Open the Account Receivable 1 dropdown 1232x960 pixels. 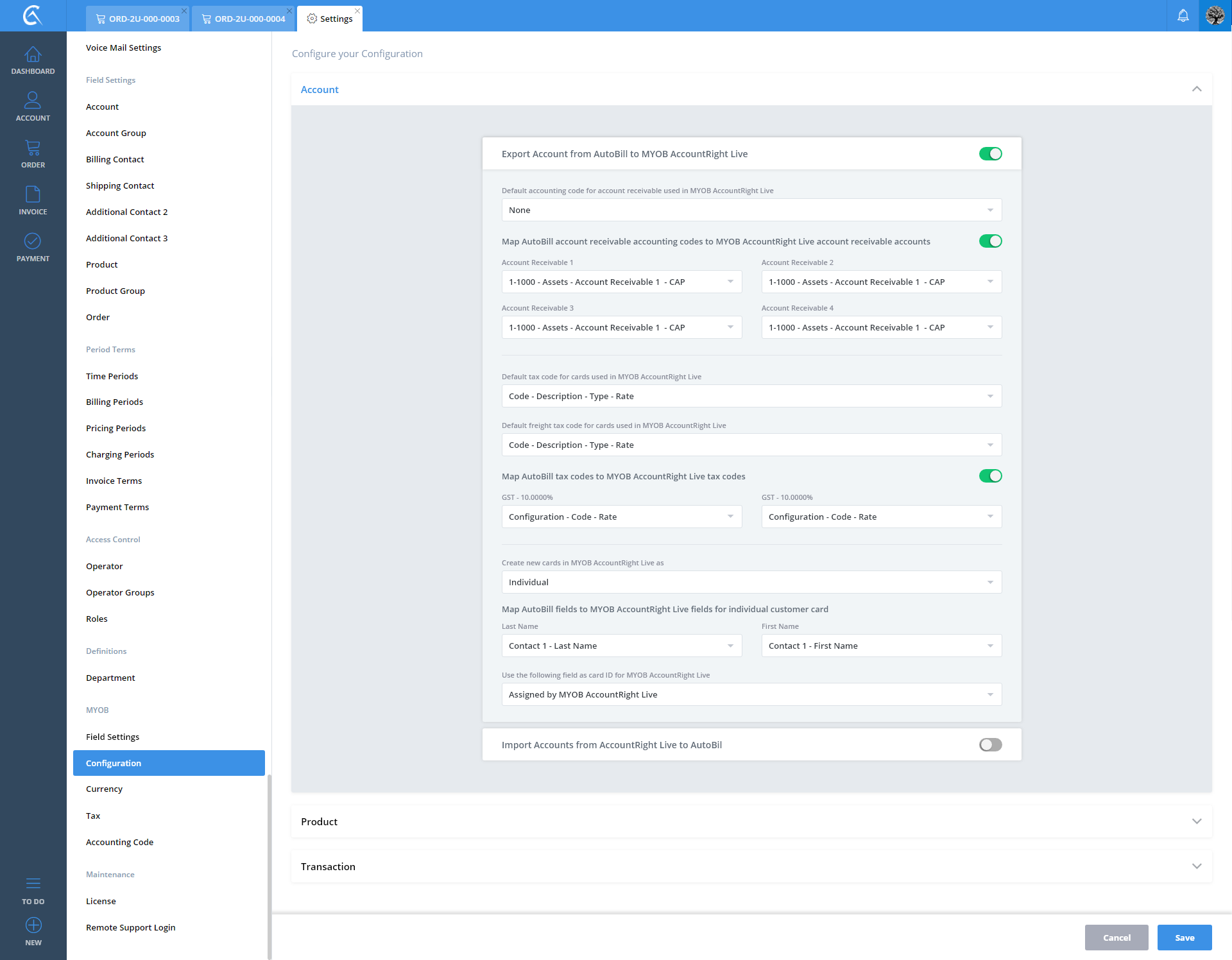point(621,282)
